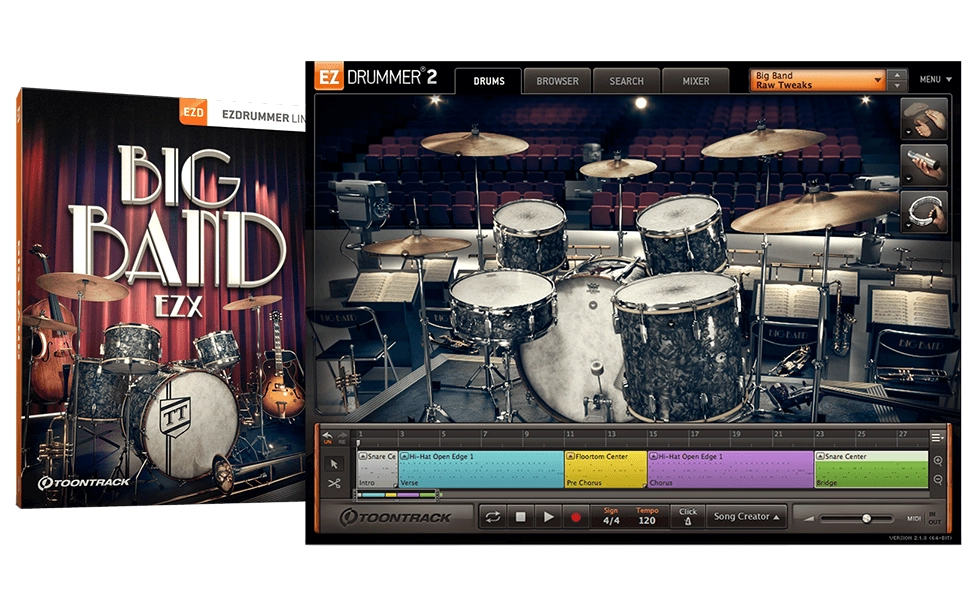Adjust the master volume slider knob
This screenshot has width=980, height=600.
866,518
